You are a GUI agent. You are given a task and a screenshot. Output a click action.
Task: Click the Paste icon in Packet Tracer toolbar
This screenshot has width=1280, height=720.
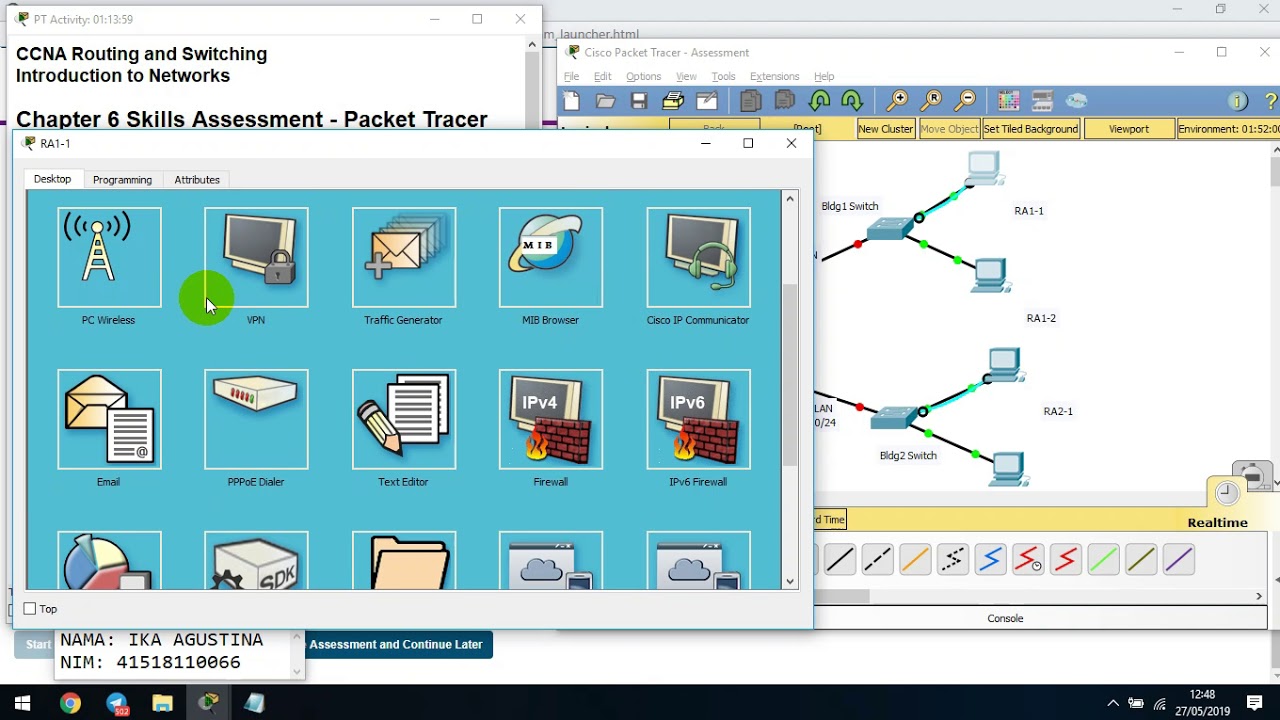785,101
